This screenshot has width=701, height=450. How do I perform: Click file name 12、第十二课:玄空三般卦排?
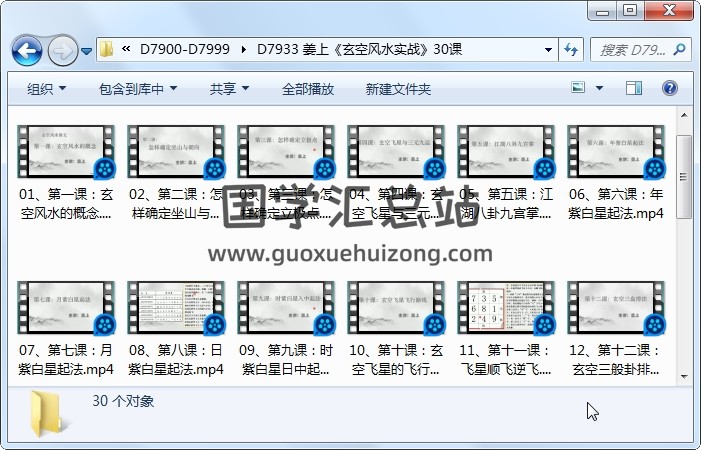point(616,360)
